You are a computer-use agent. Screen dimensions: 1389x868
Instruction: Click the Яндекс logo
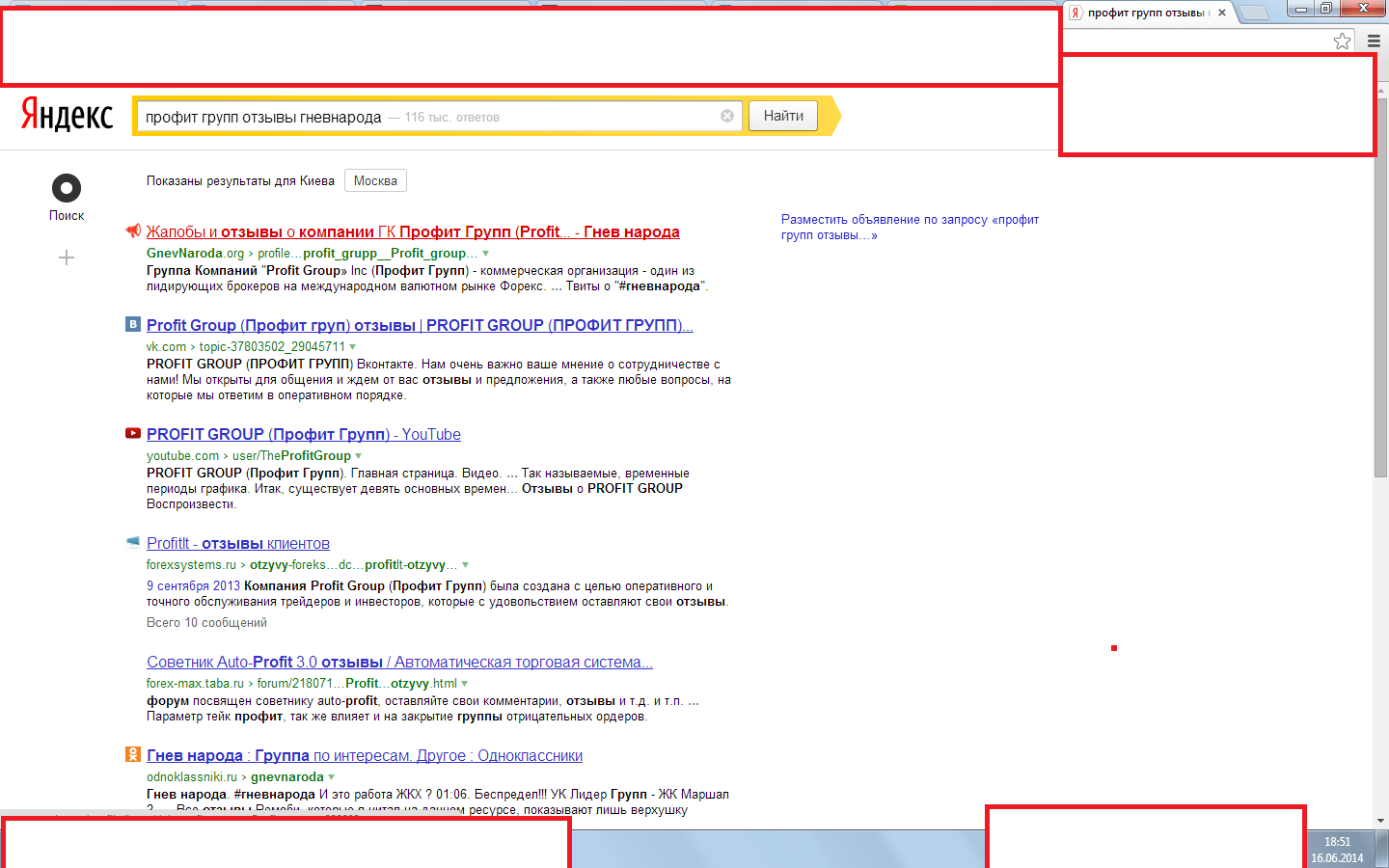[x=68, y=115]
